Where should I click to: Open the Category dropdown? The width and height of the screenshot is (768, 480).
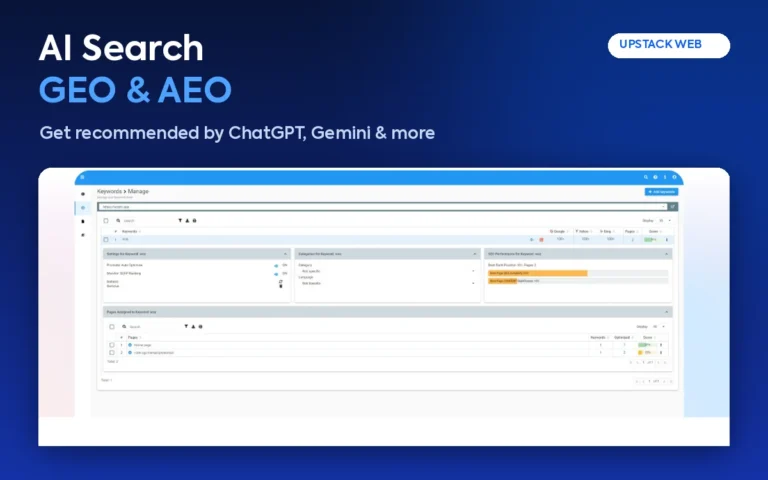coord(387,271)
